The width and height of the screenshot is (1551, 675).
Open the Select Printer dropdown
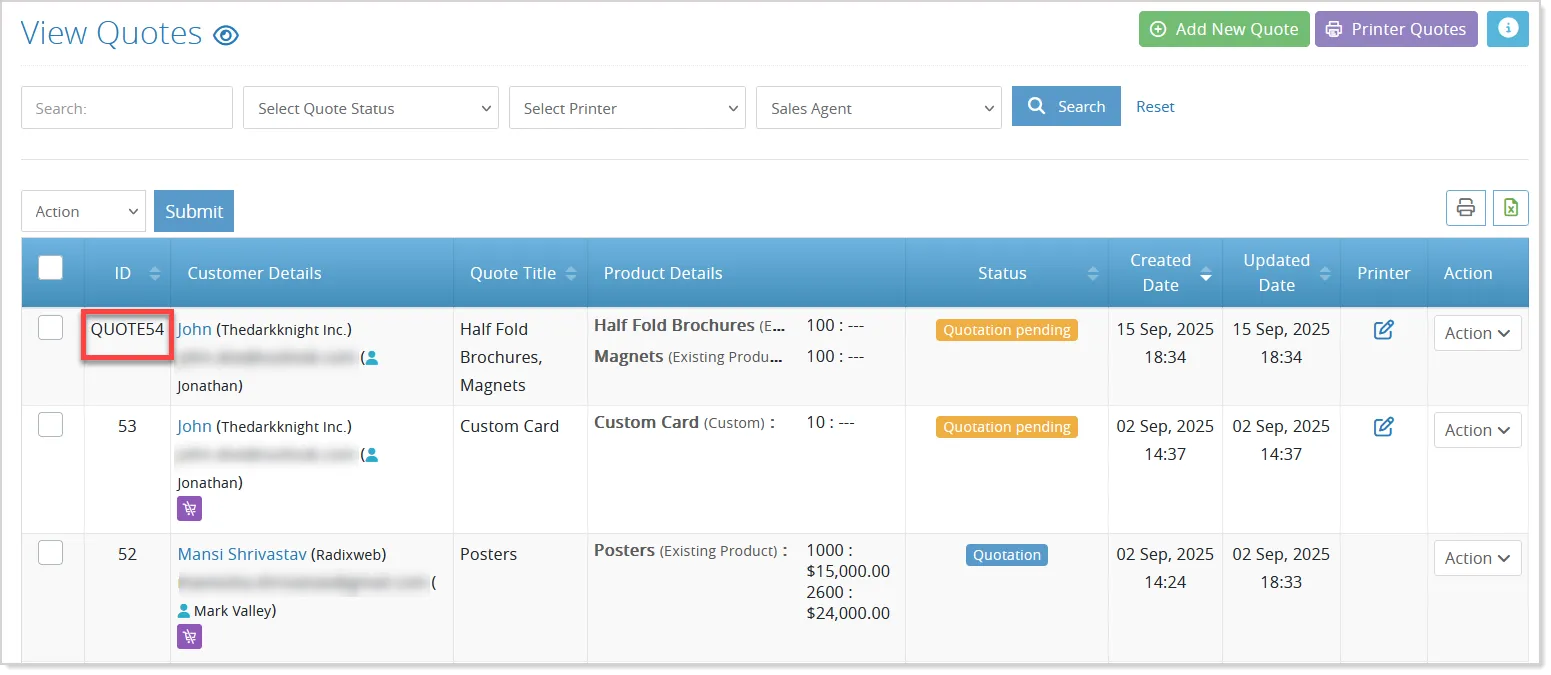(627, 108)
